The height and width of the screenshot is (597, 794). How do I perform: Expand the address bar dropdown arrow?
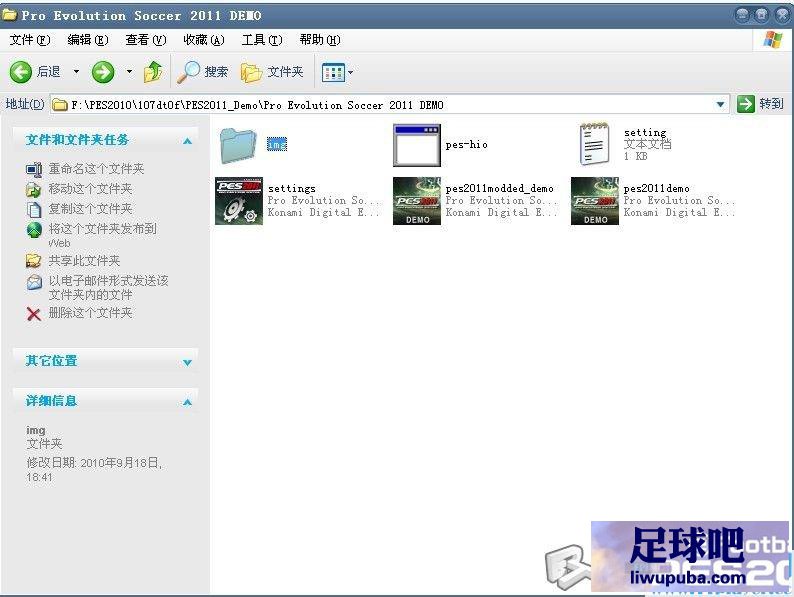pyautogui.click(x=720, y=105)
